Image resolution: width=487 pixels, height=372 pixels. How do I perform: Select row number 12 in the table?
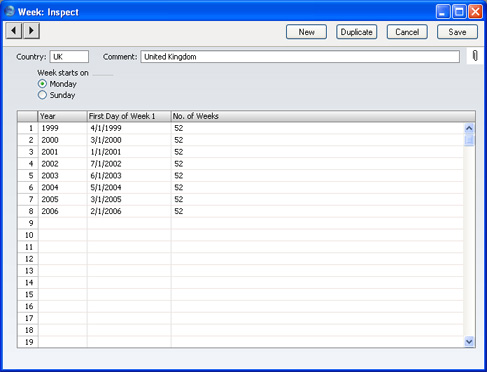click(28, 259)
